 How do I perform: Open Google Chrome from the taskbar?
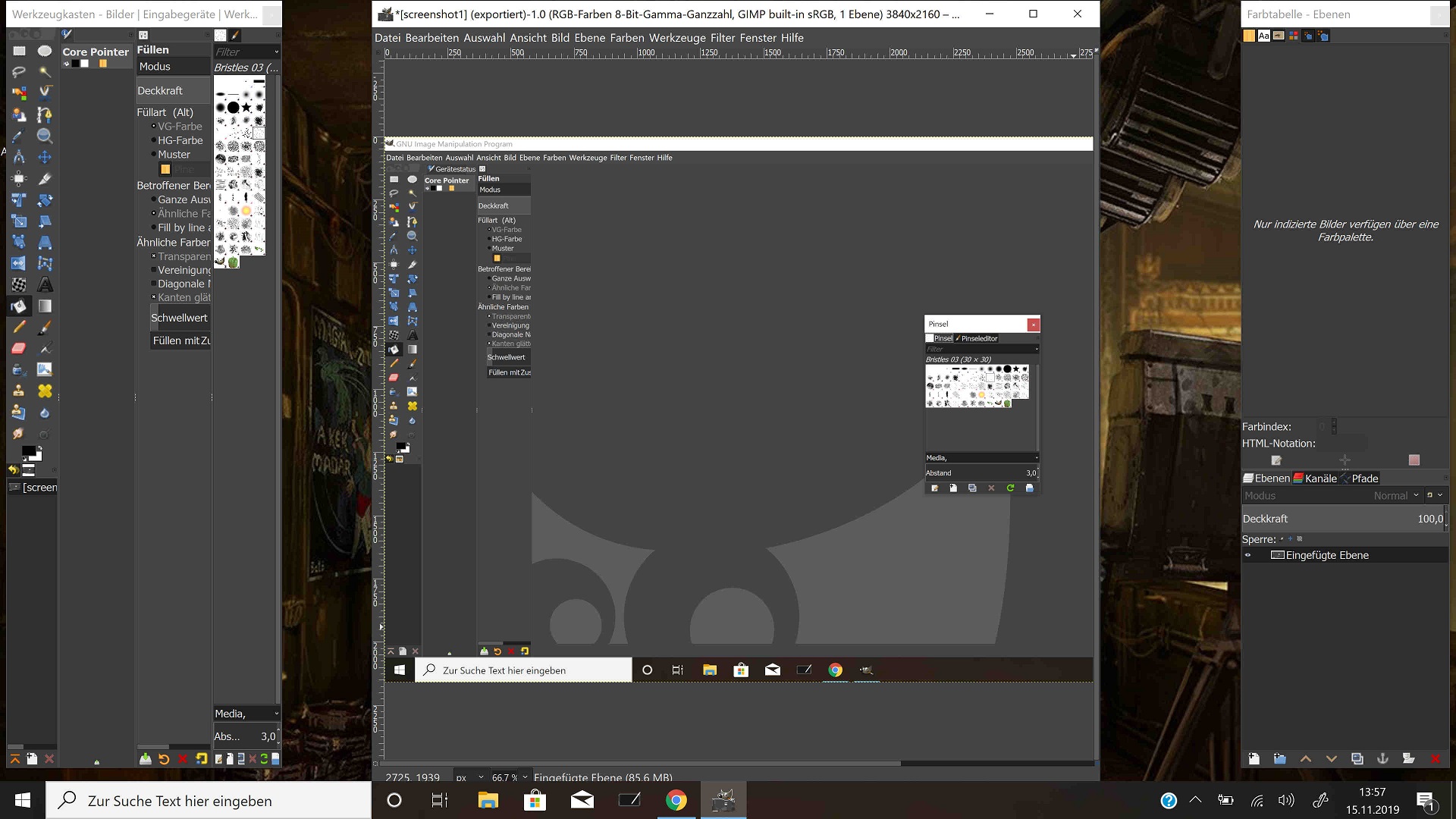676,801
